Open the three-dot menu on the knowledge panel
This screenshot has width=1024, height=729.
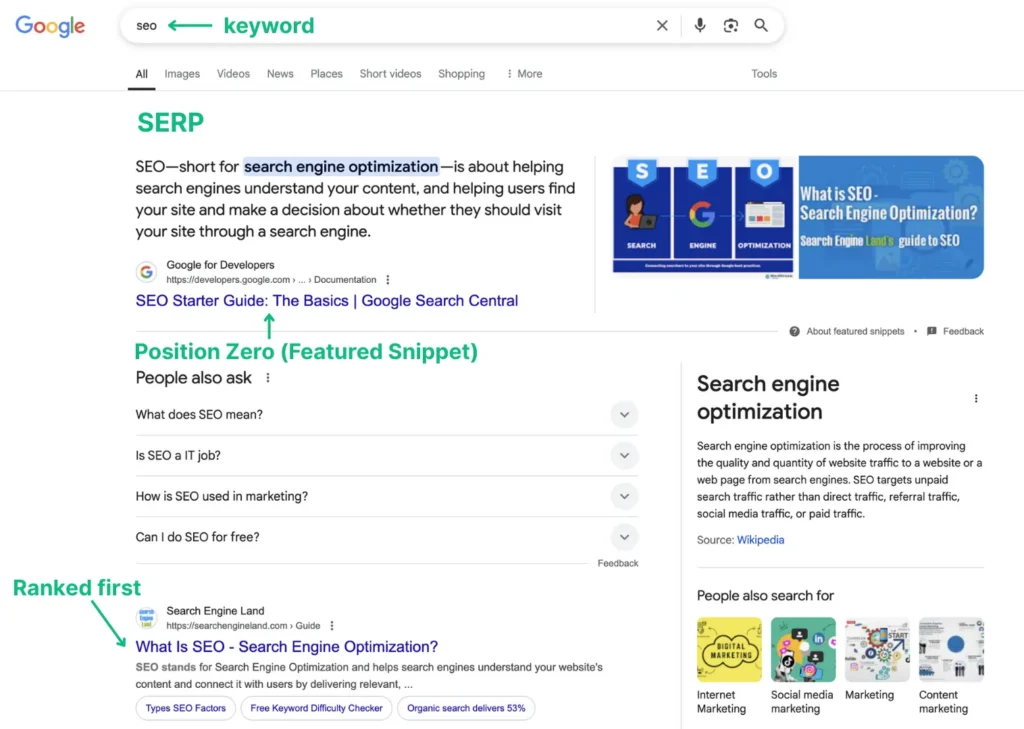(x=976, y=398)
